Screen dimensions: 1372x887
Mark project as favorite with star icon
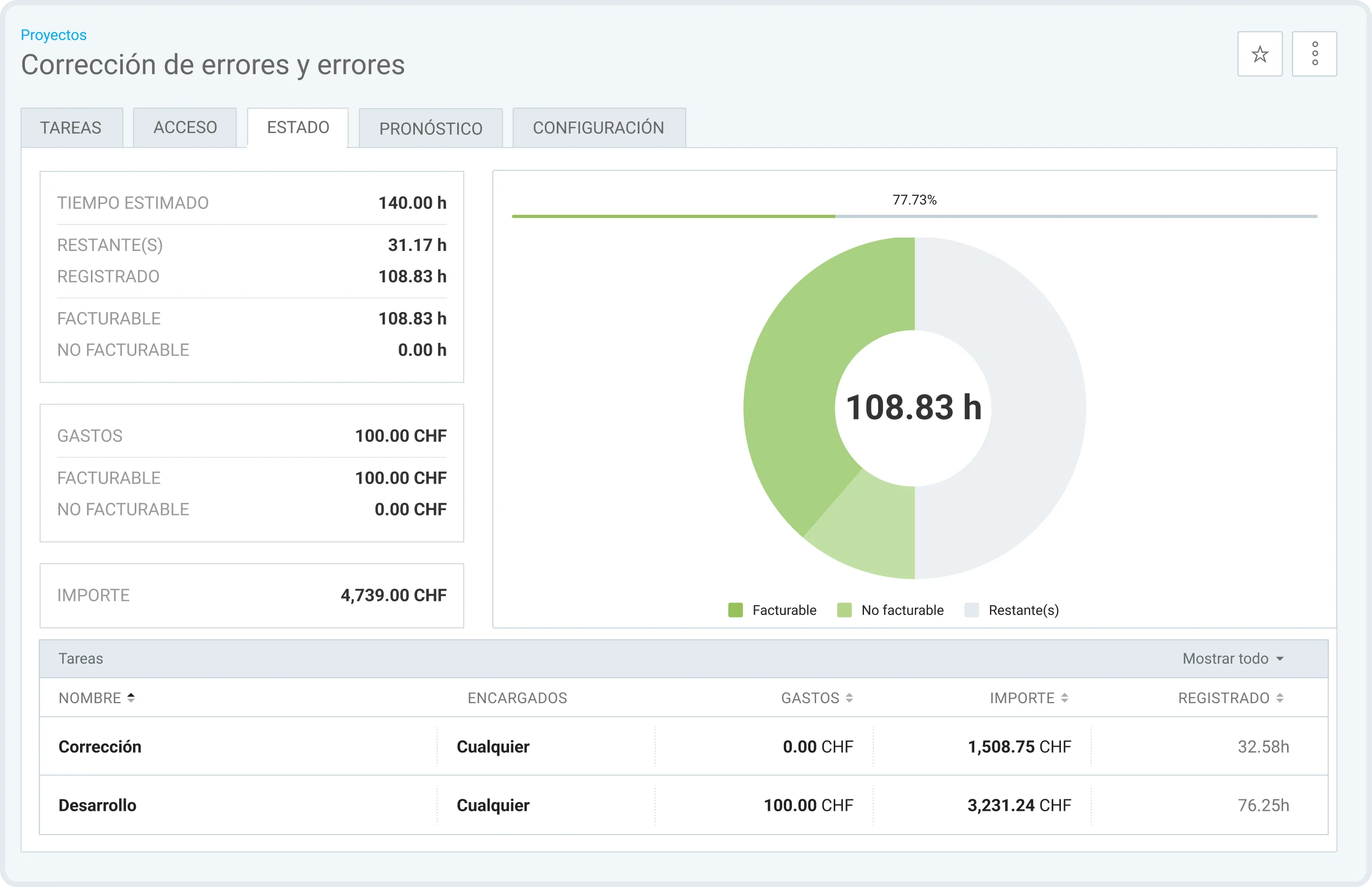1259,54
